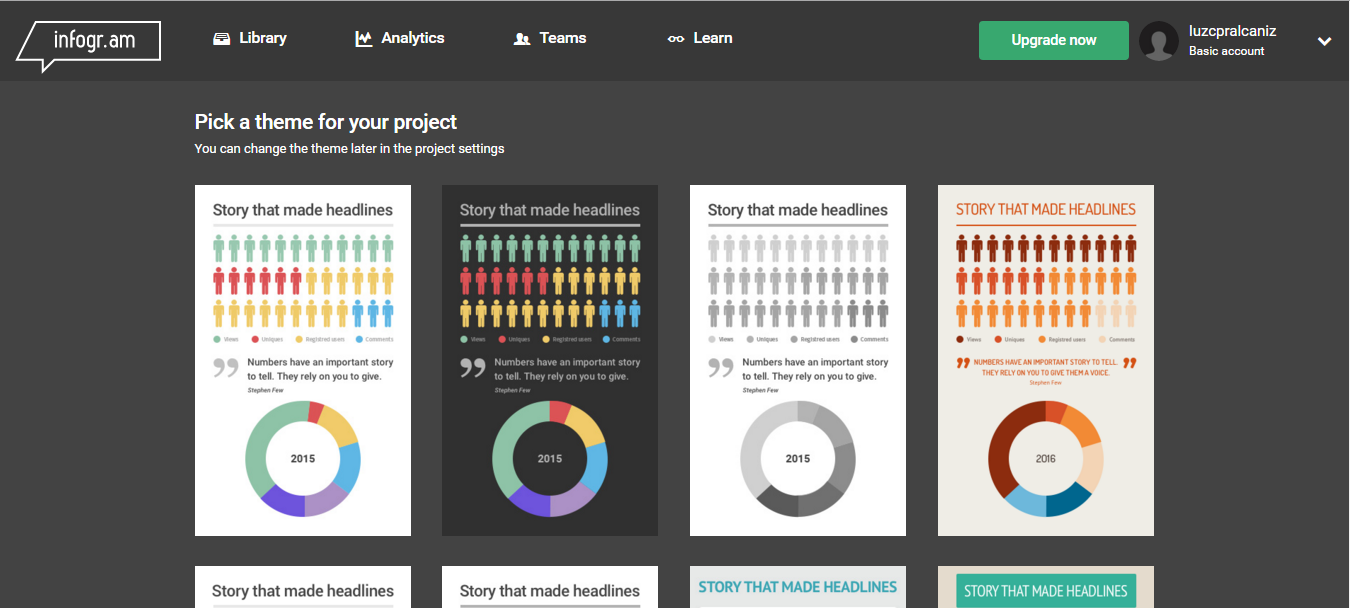The width and height of the screenshot is (1350, 608).
Task: Open the Teams menu item
Action: (563, 38)
